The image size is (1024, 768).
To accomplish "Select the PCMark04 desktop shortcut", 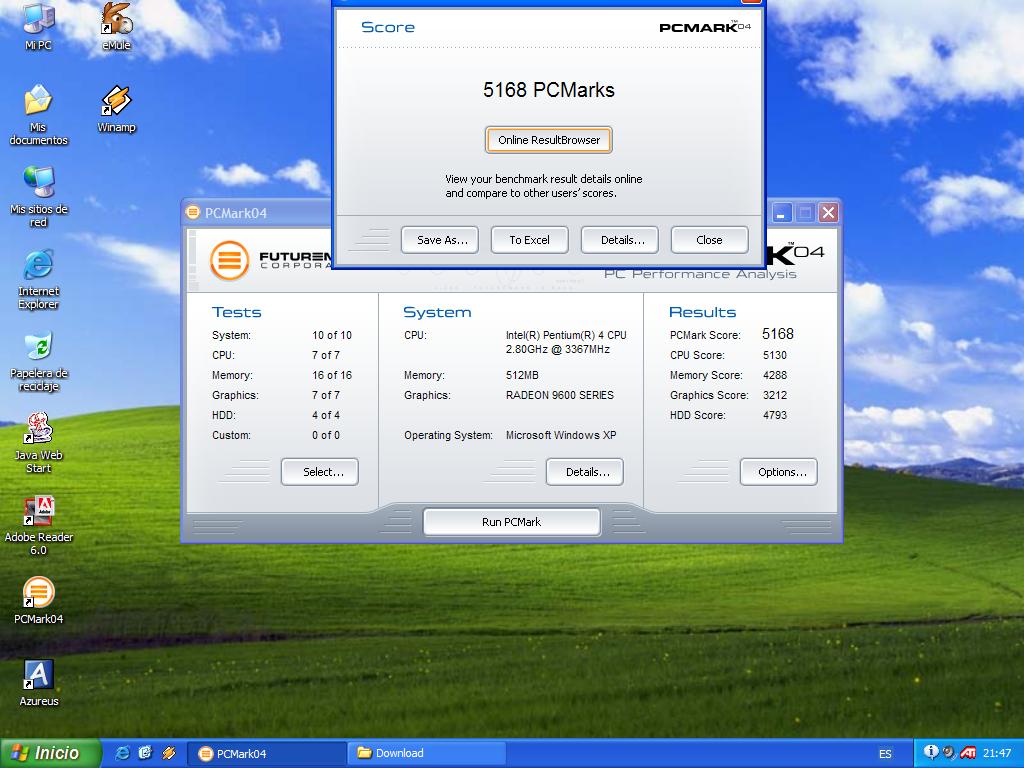I will tap(38, 594).
